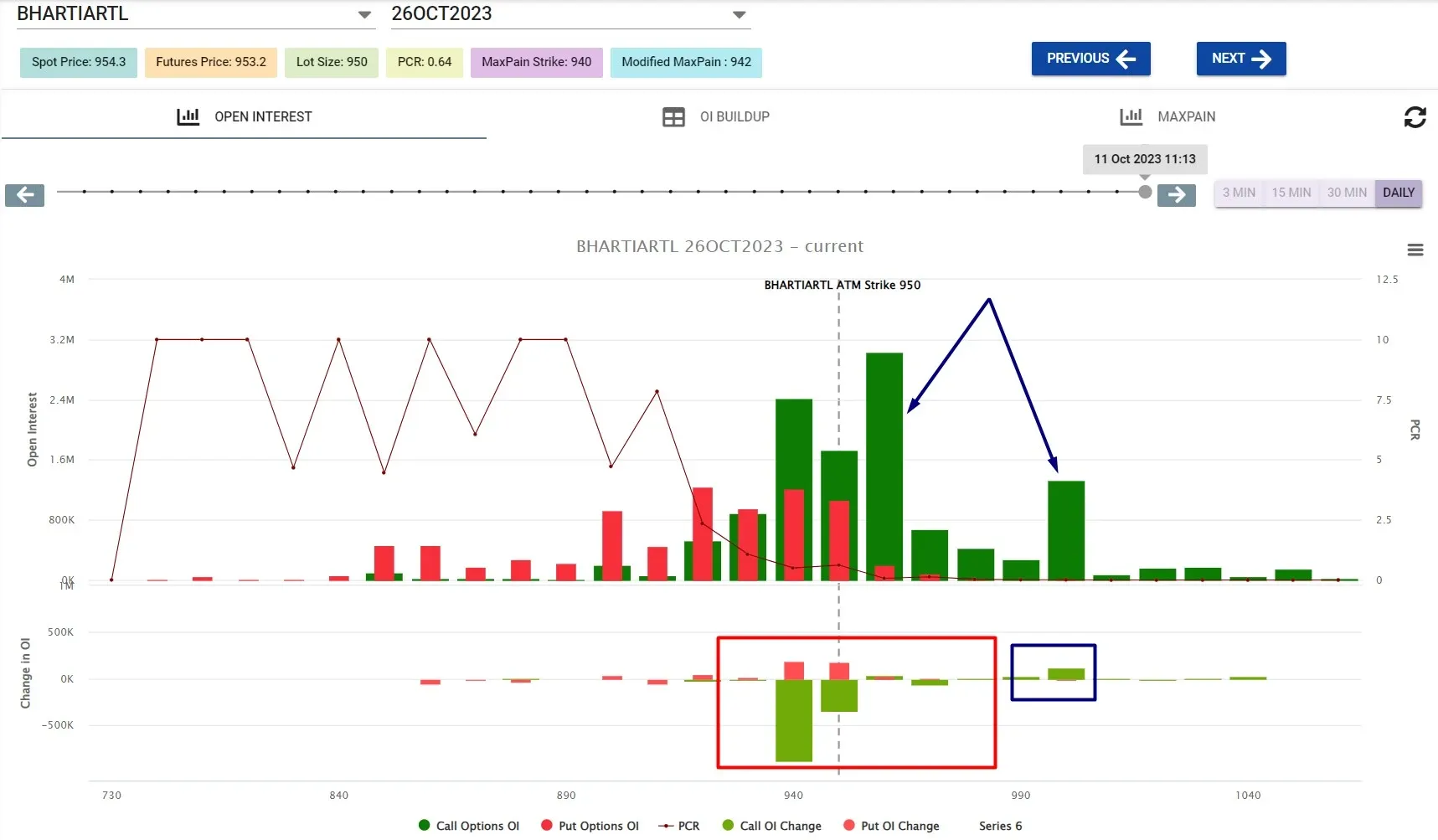Click the chart title BHARTIARTL 26OCT2023 – current
Screen dimensions: 1438x840
[719, 246]
